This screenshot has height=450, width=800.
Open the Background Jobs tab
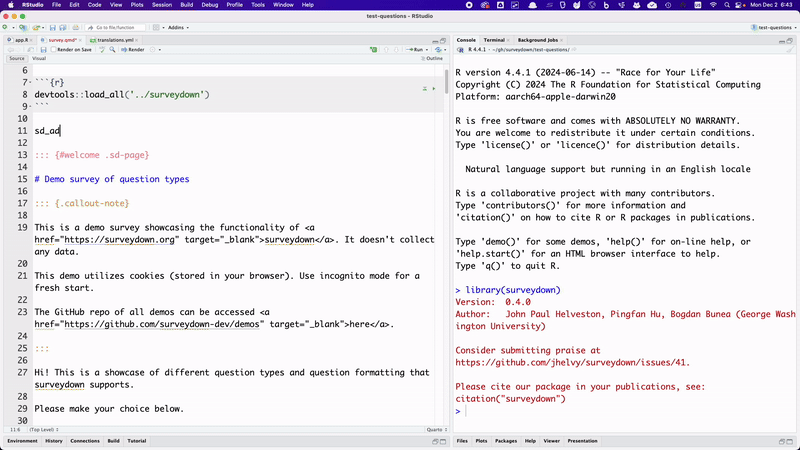[x=538, y=40]
